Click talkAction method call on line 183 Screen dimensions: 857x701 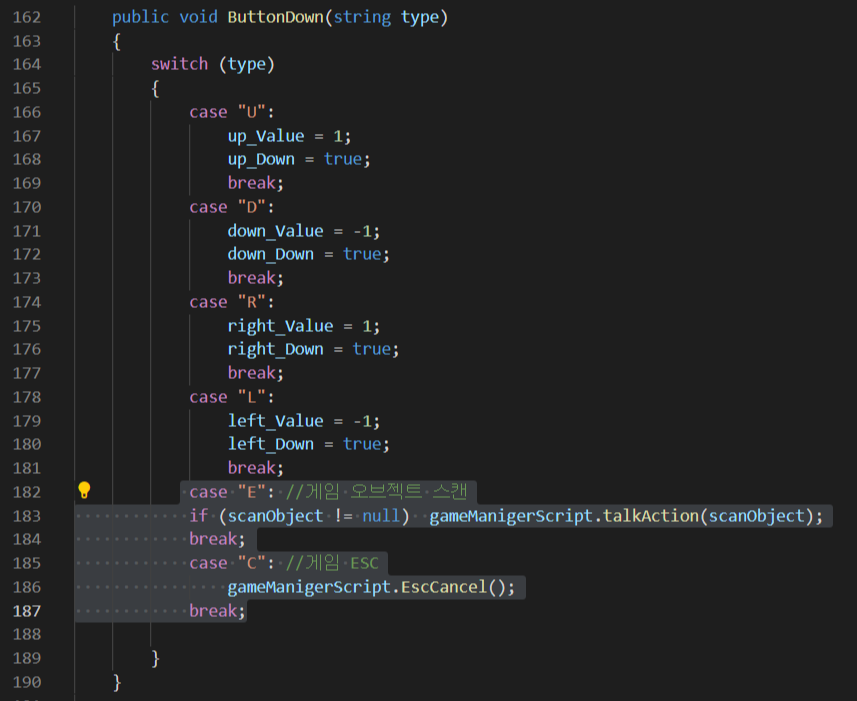point(651,516)
